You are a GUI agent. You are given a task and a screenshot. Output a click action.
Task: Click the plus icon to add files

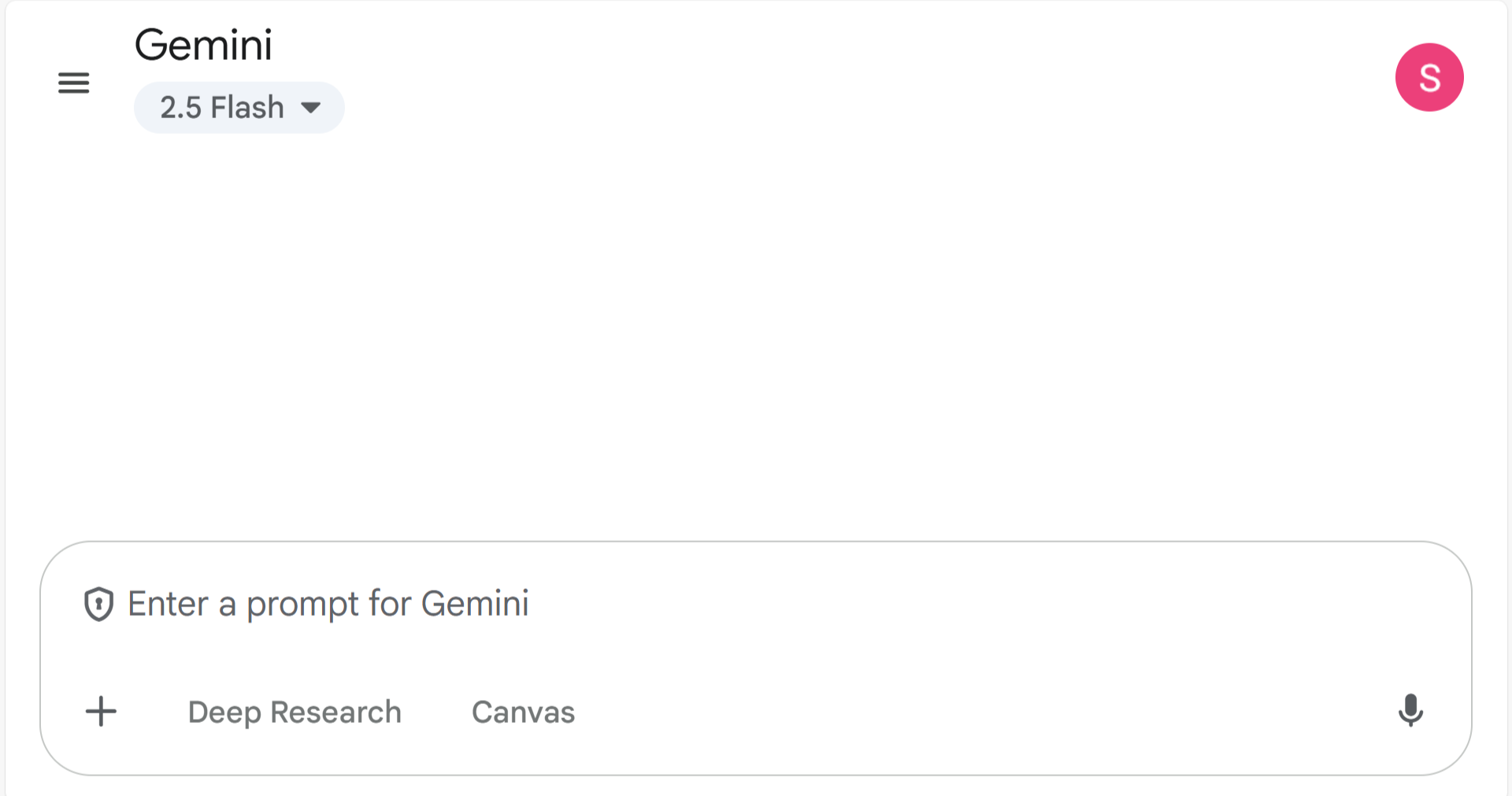(101, 711)
